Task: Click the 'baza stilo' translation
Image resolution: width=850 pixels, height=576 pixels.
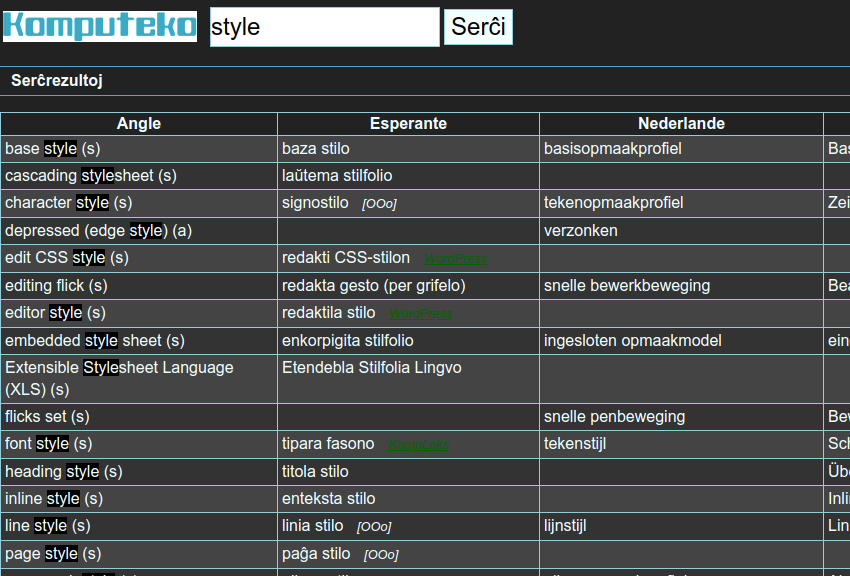Action: tap(315, 148)
